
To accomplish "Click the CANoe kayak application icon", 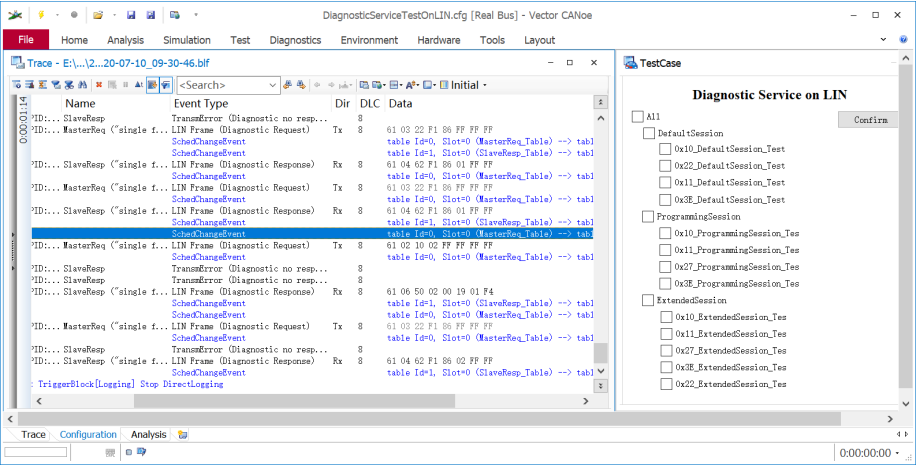I will coord(15,15).
